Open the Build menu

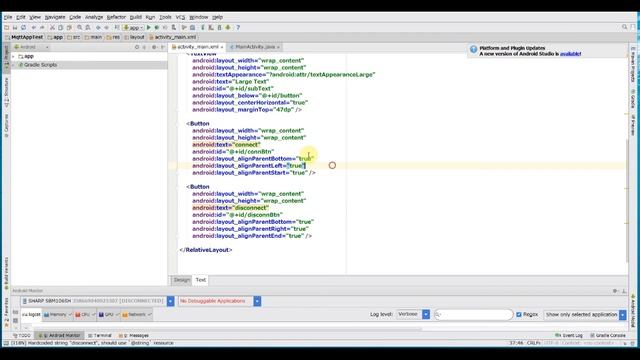pyautogui.click(x=136, y=17)
